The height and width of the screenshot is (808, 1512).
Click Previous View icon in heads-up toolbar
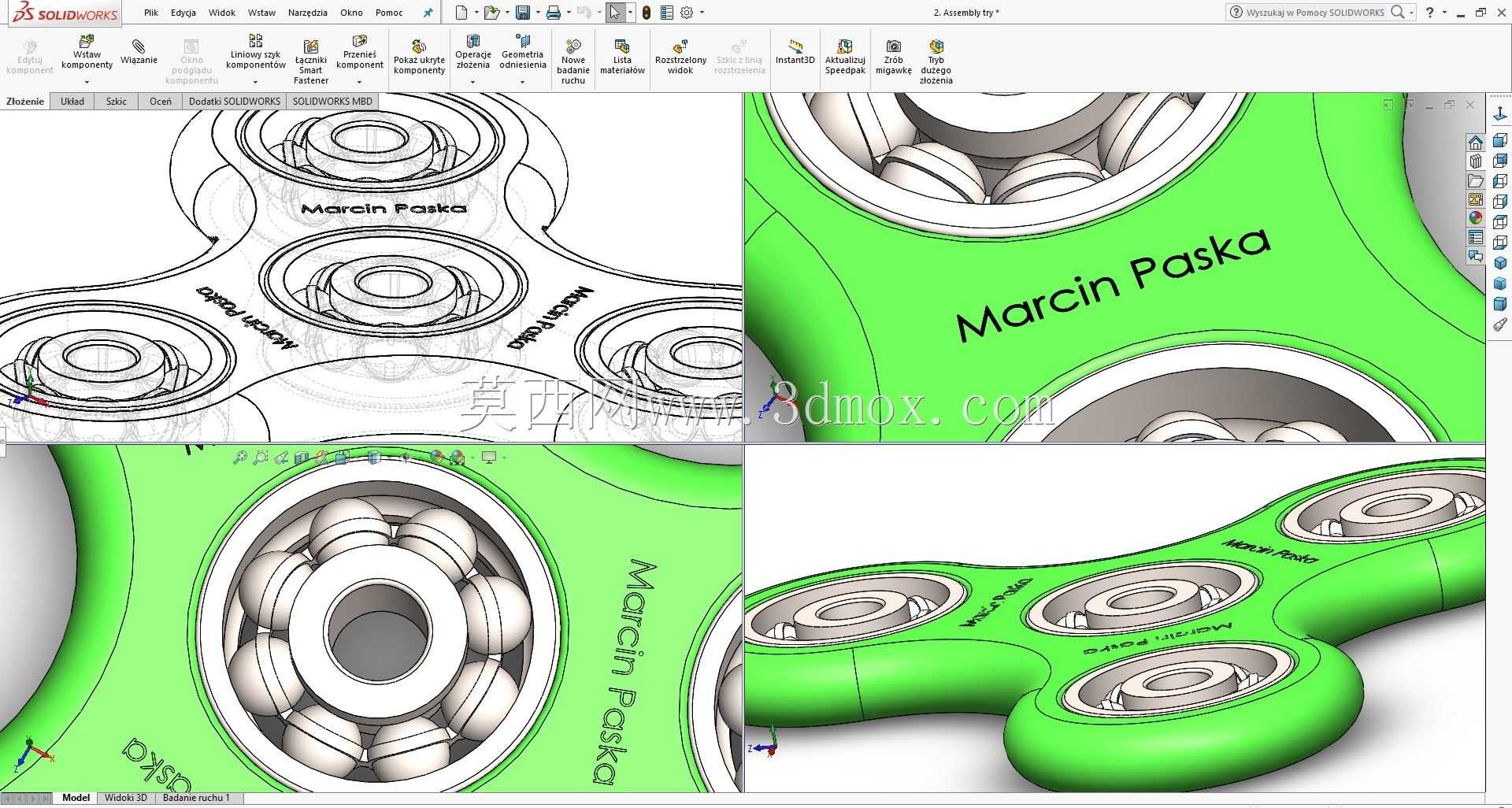(281, 457)
